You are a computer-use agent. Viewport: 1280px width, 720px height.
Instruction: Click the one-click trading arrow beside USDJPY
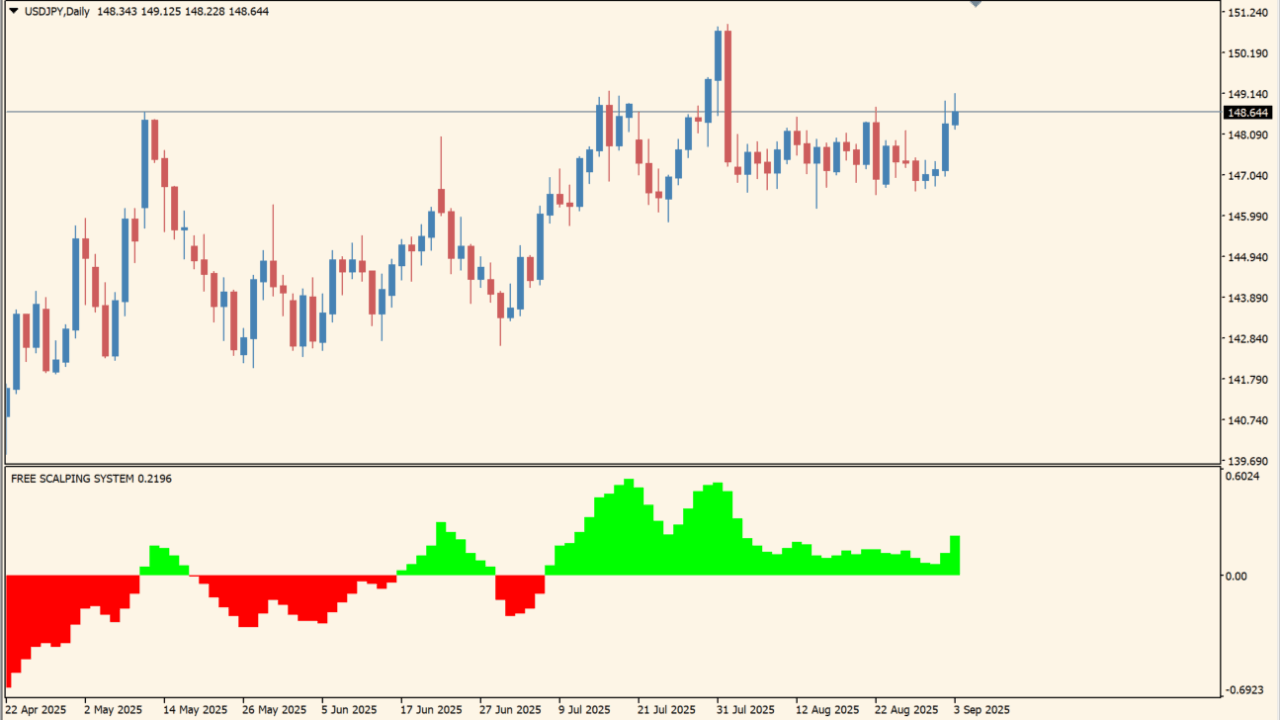click(x=13, y=11)
